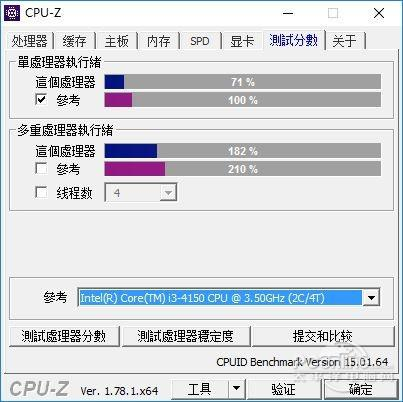The height and width of the screenshot is (402, 403).
Task: Click the 验证 button
Action: pos(283,389)
